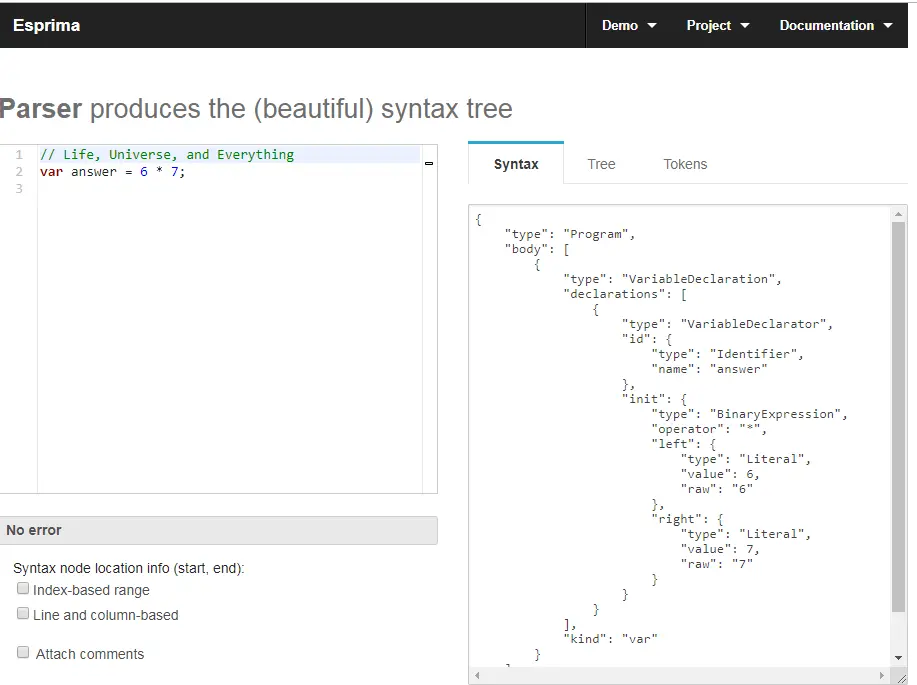This screenshot has width=917, height=685.
Task: Click line 2 in the code editor
Action: [x=113, y=172]
